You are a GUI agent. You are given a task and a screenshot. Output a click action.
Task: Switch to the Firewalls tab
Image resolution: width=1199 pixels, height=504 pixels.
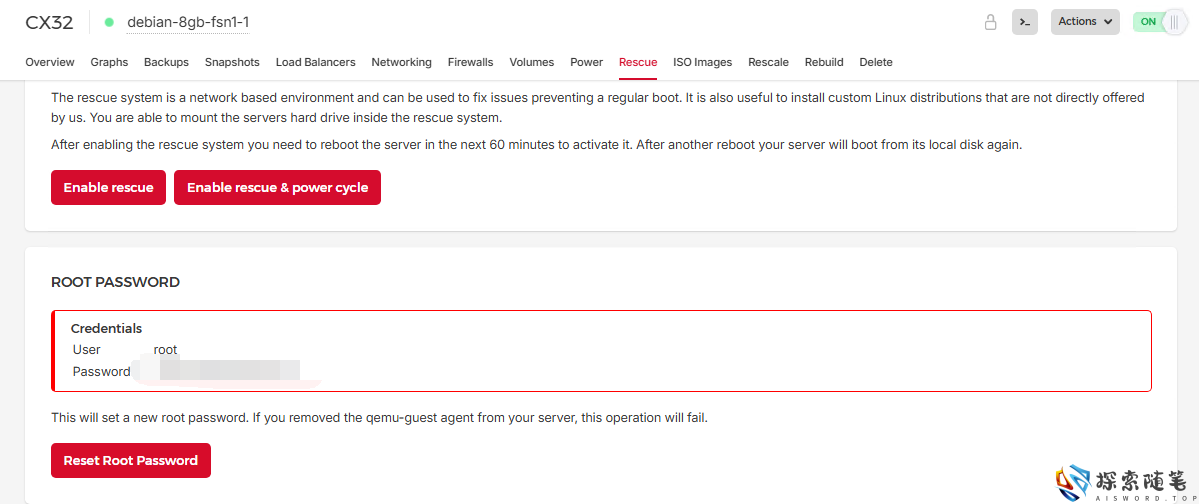pos(470,62)
